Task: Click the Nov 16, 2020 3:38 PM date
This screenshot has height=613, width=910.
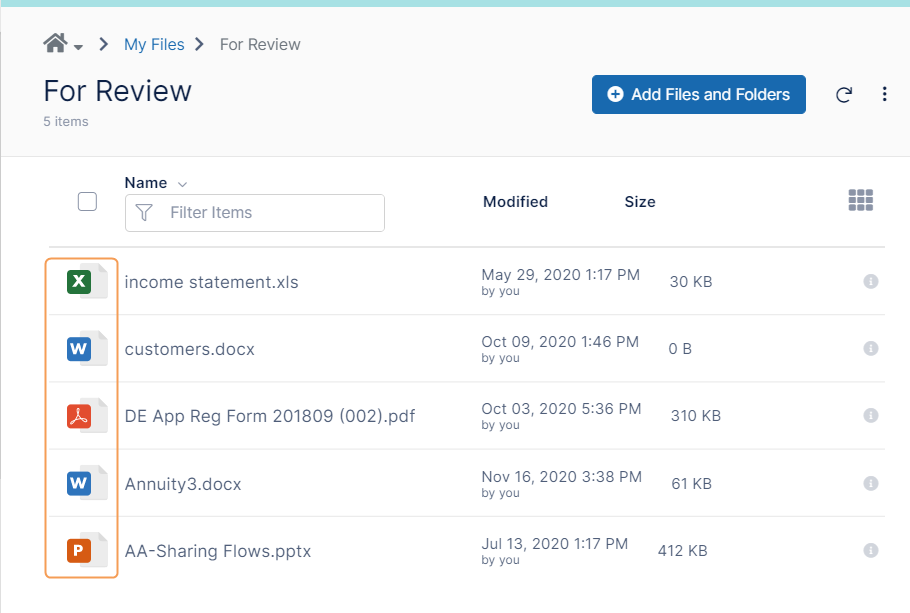Action: 562,477
